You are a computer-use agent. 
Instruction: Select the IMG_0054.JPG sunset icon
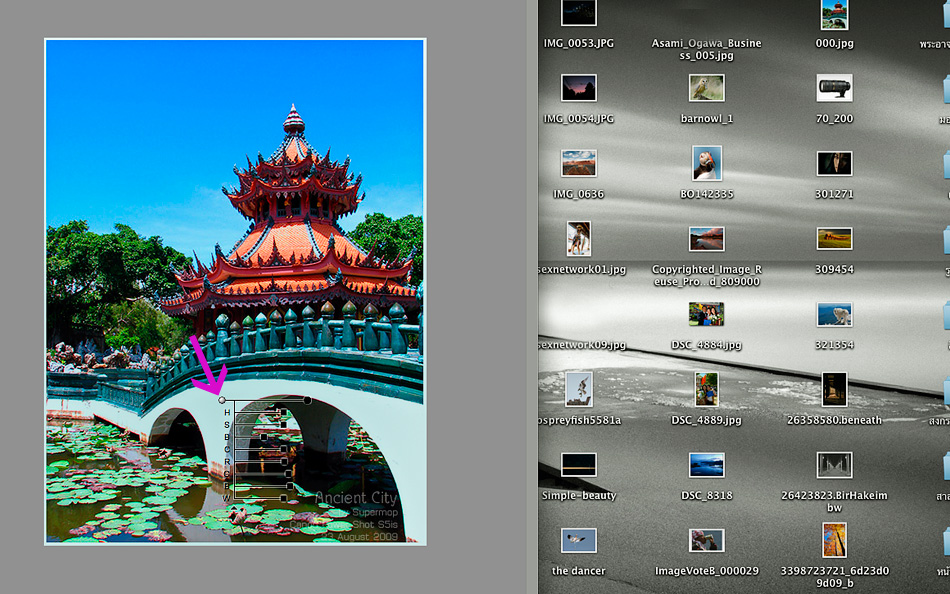[x=579, y=88]
